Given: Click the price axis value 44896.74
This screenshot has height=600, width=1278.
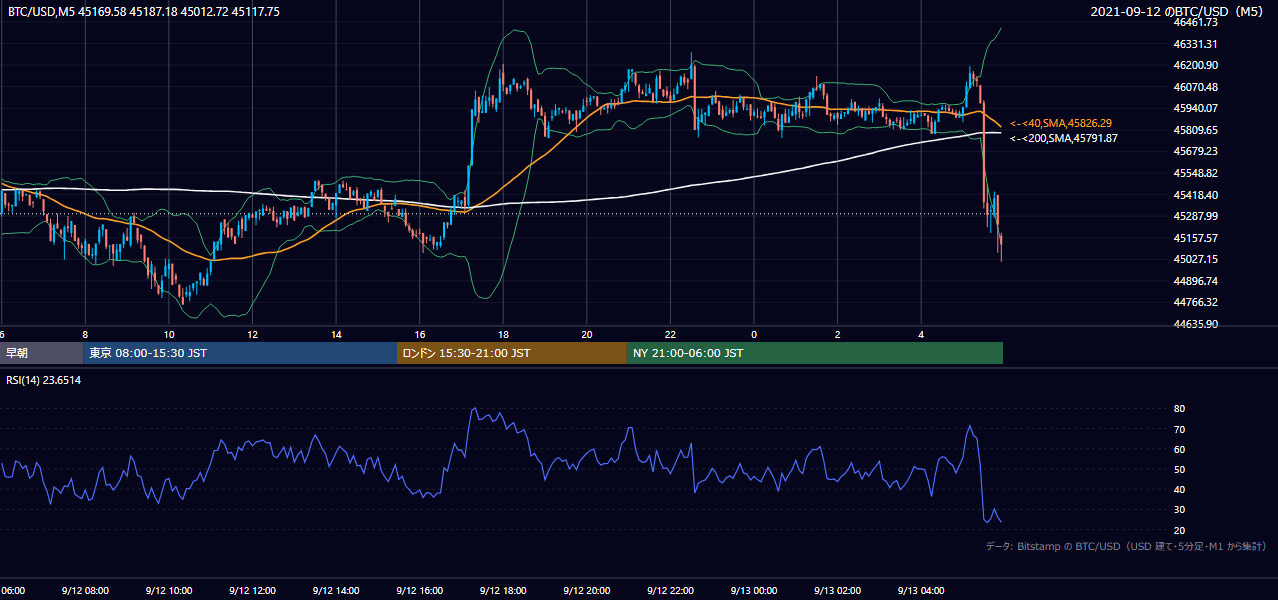Looking at the screenshot, I should tap(1195, 281).
